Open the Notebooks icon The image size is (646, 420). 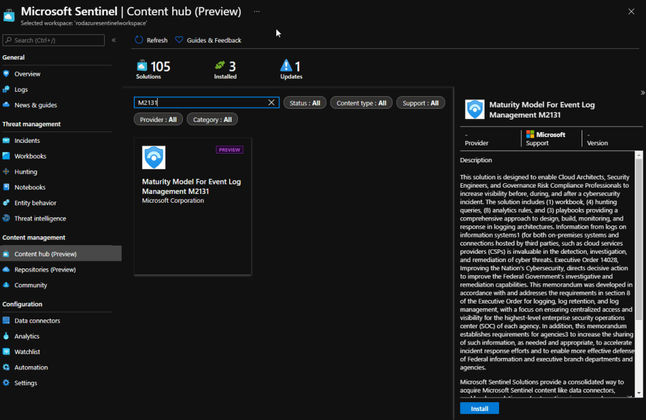click(6, 187)
